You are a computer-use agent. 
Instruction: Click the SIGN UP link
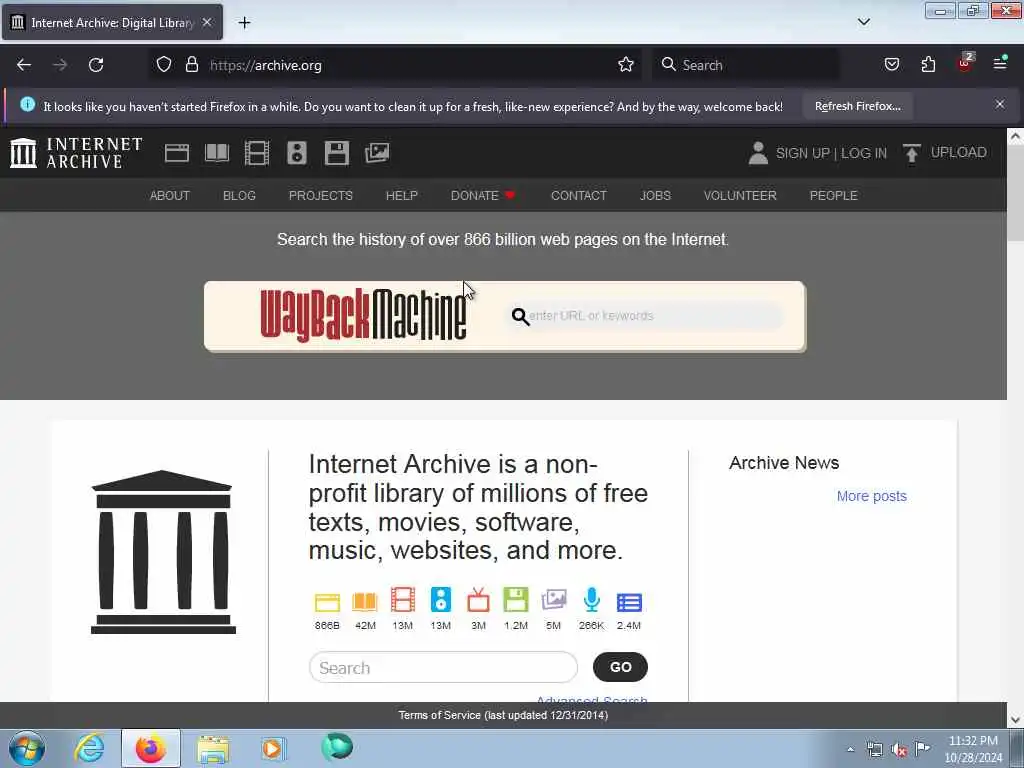[x=802, y=153]
